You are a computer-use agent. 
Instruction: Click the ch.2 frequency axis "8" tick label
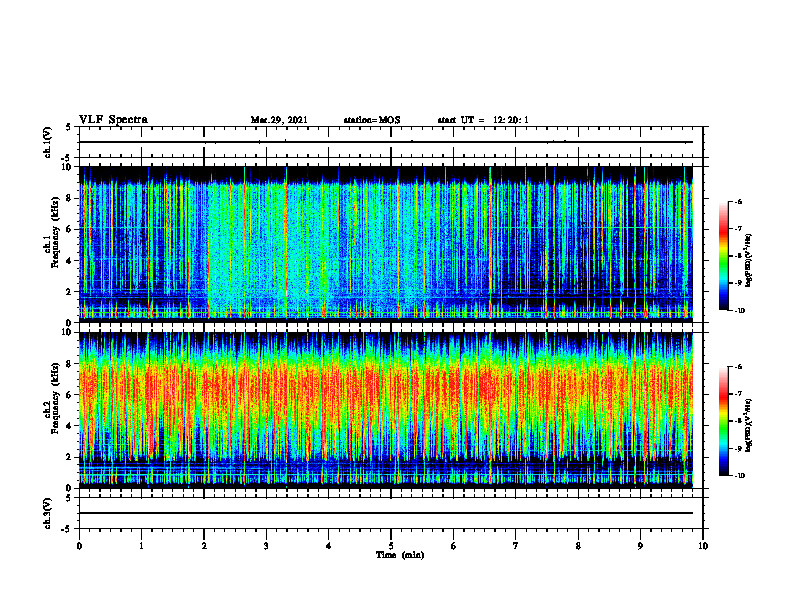coord(70,364)
